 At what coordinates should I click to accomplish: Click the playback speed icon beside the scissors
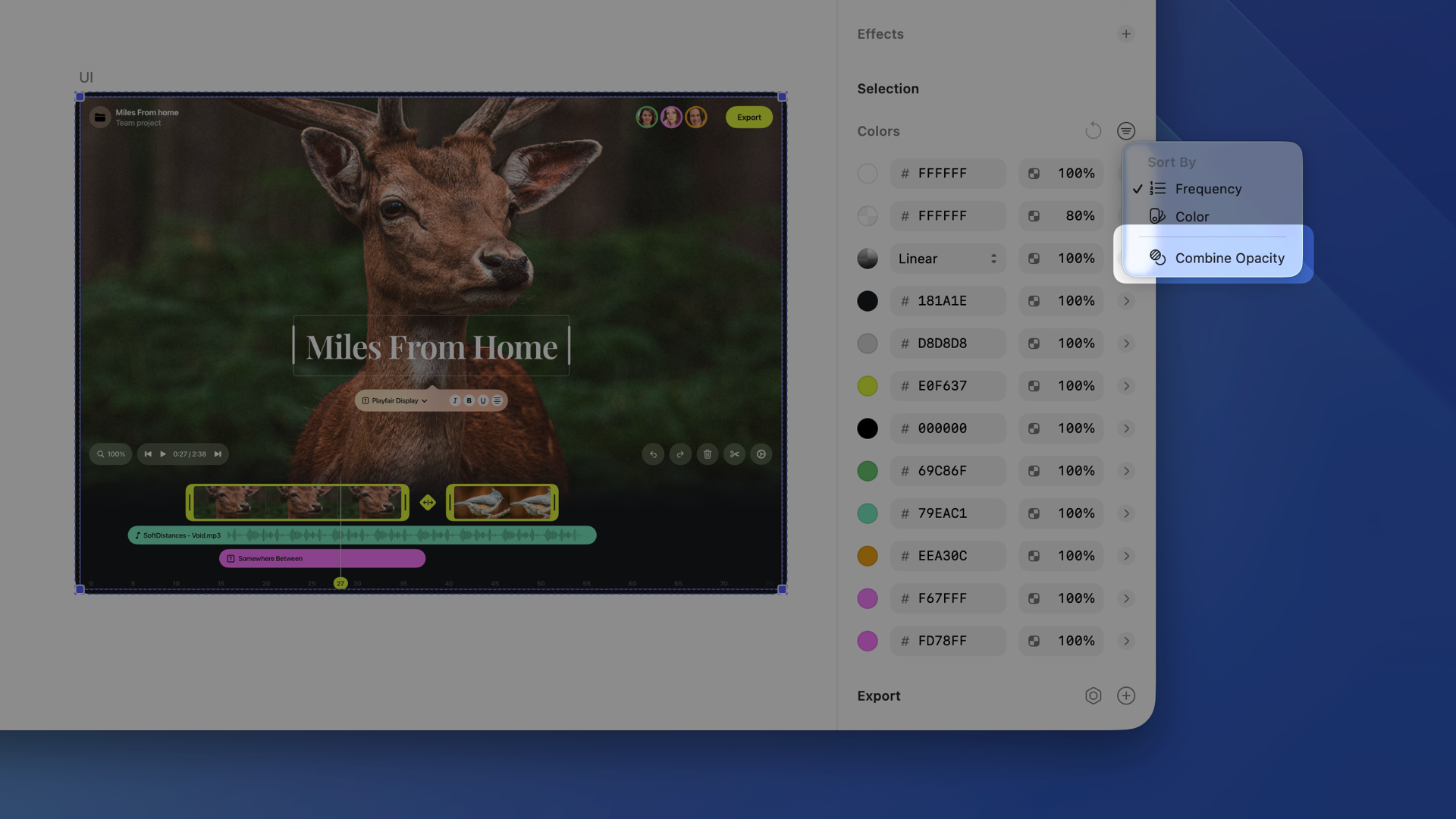click(x=761, y=453)
